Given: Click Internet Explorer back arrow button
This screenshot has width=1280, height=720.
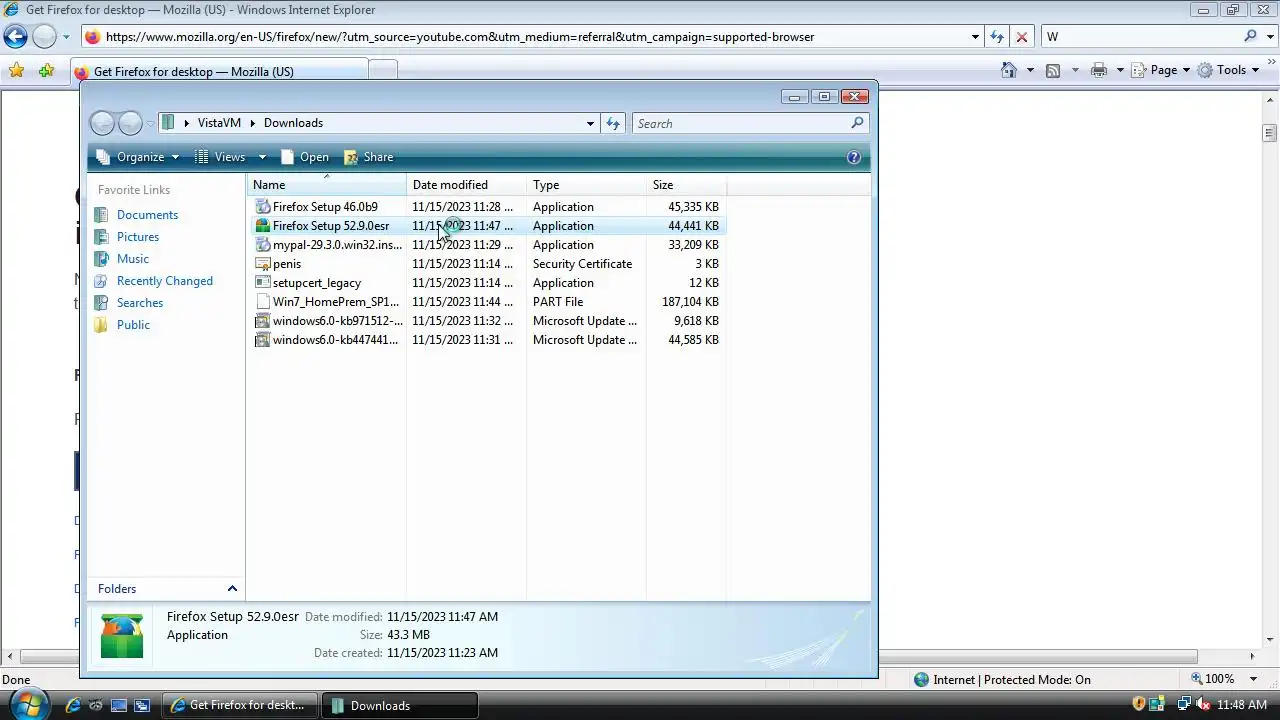Looking at the screenshot, I should [x=15, y=37].
